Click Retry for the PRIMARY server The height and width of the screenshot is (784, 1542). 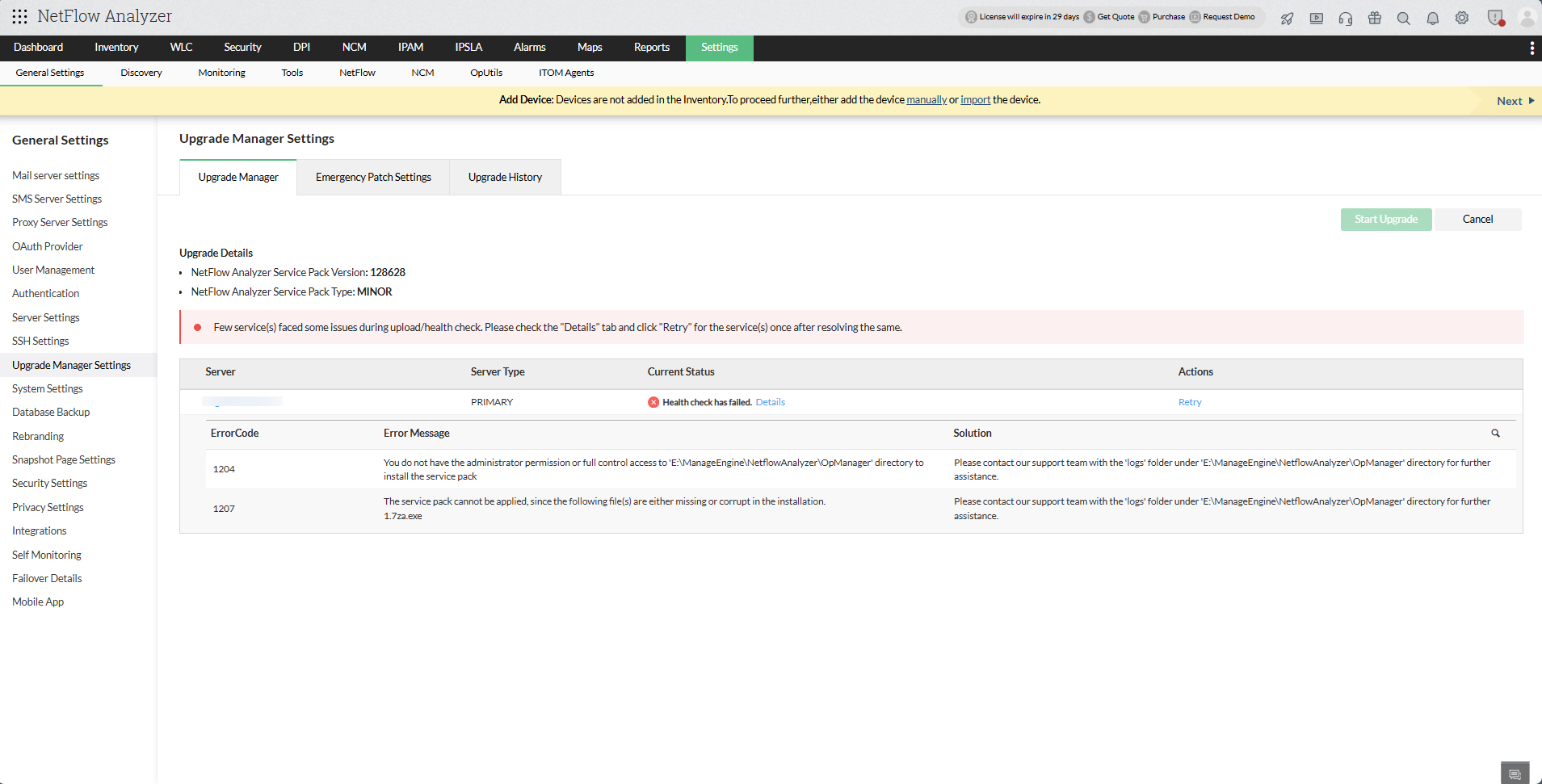(1190, 402)
